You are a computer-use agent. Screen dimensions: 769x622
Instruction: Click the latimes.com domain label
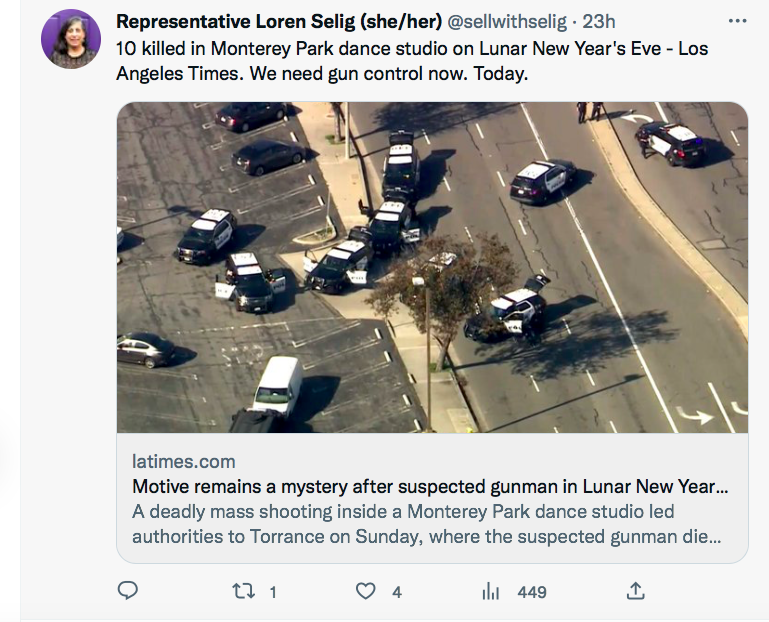click(184, 462)
